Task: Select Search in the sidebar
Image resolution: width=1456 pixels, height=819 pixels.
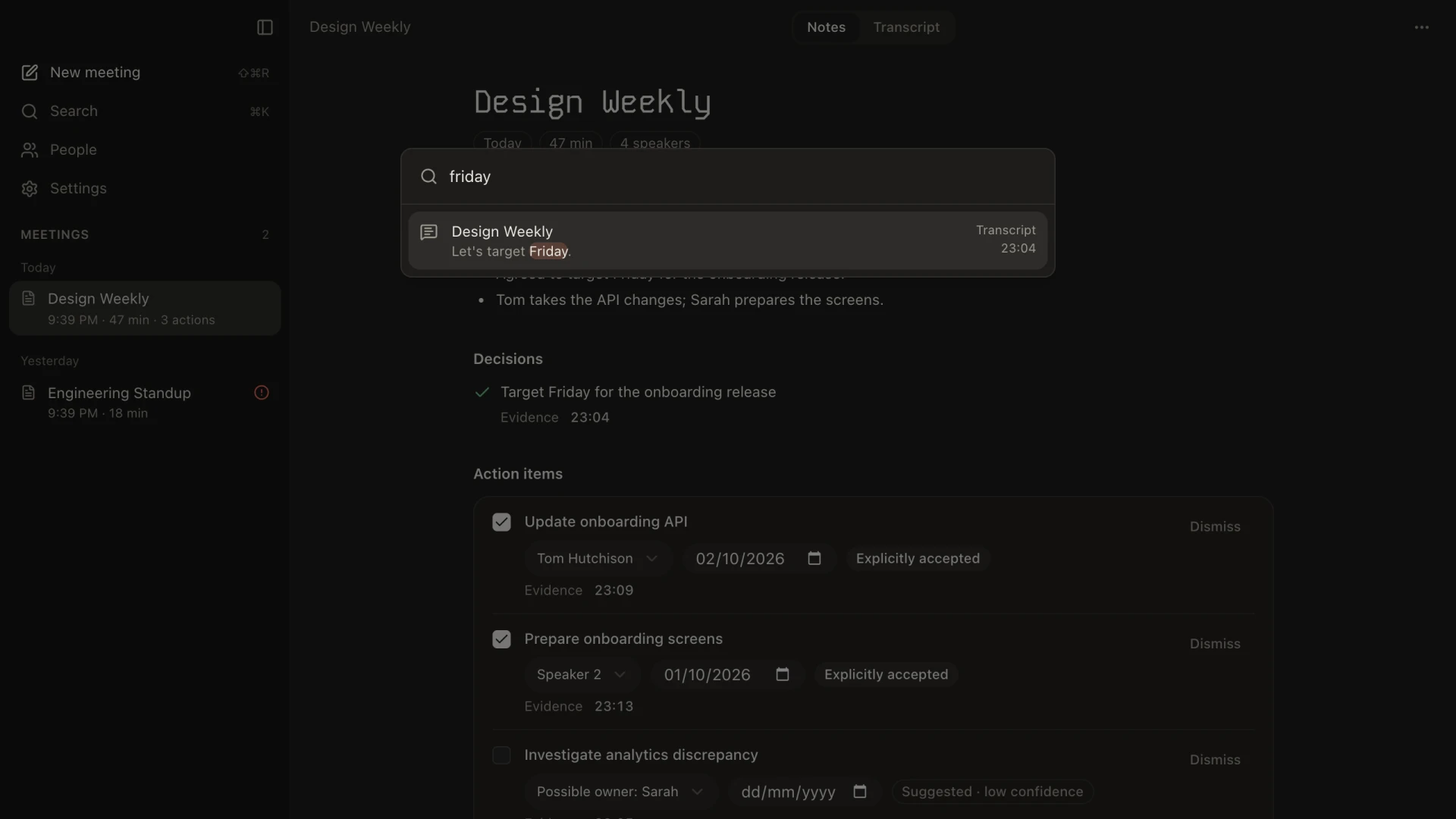Action: [x=145, y=111]
